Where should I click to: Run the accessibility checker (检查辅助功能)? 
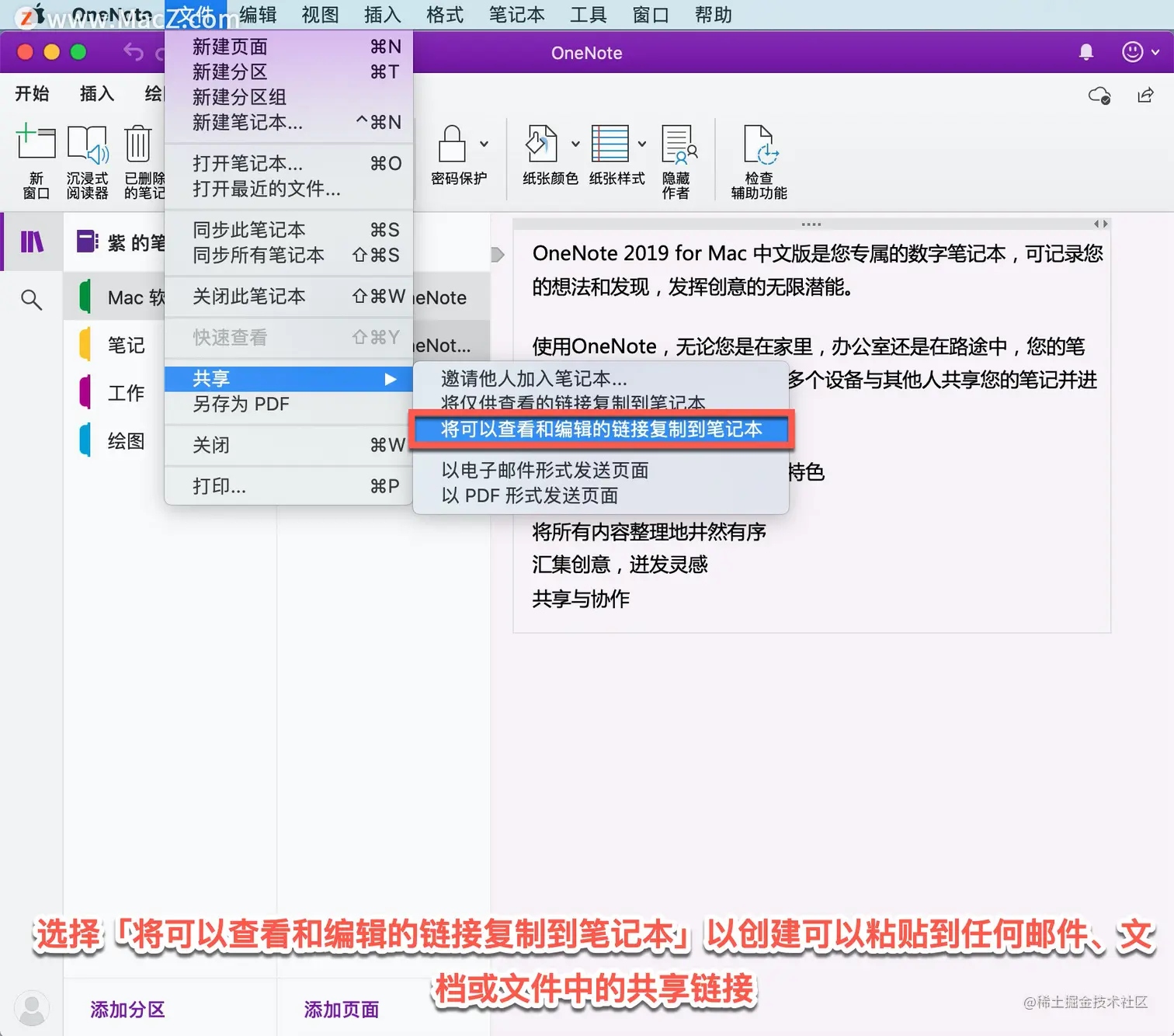tap(759, 161)
